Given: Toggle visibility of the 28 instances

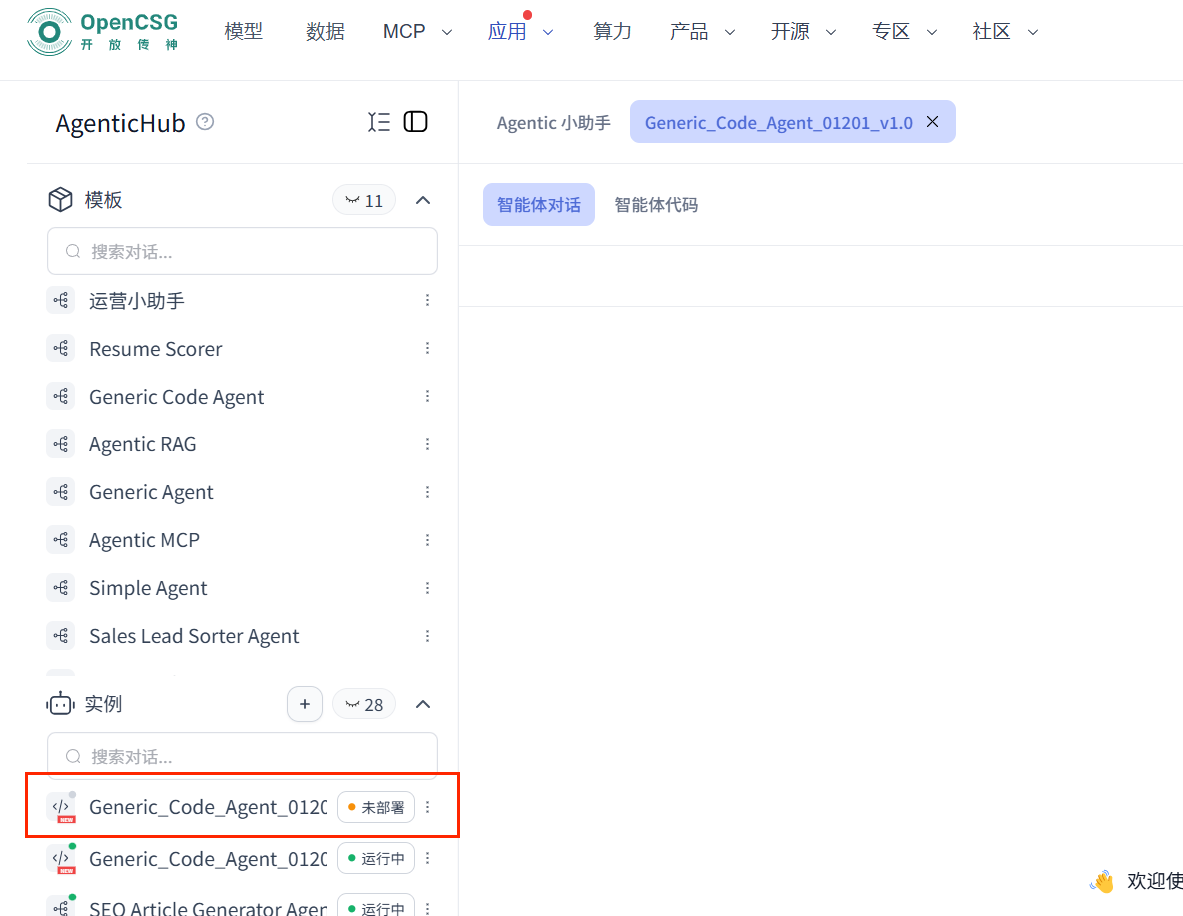Looking at the screenshot, I should pyautogui.click(x=364, y=704).
